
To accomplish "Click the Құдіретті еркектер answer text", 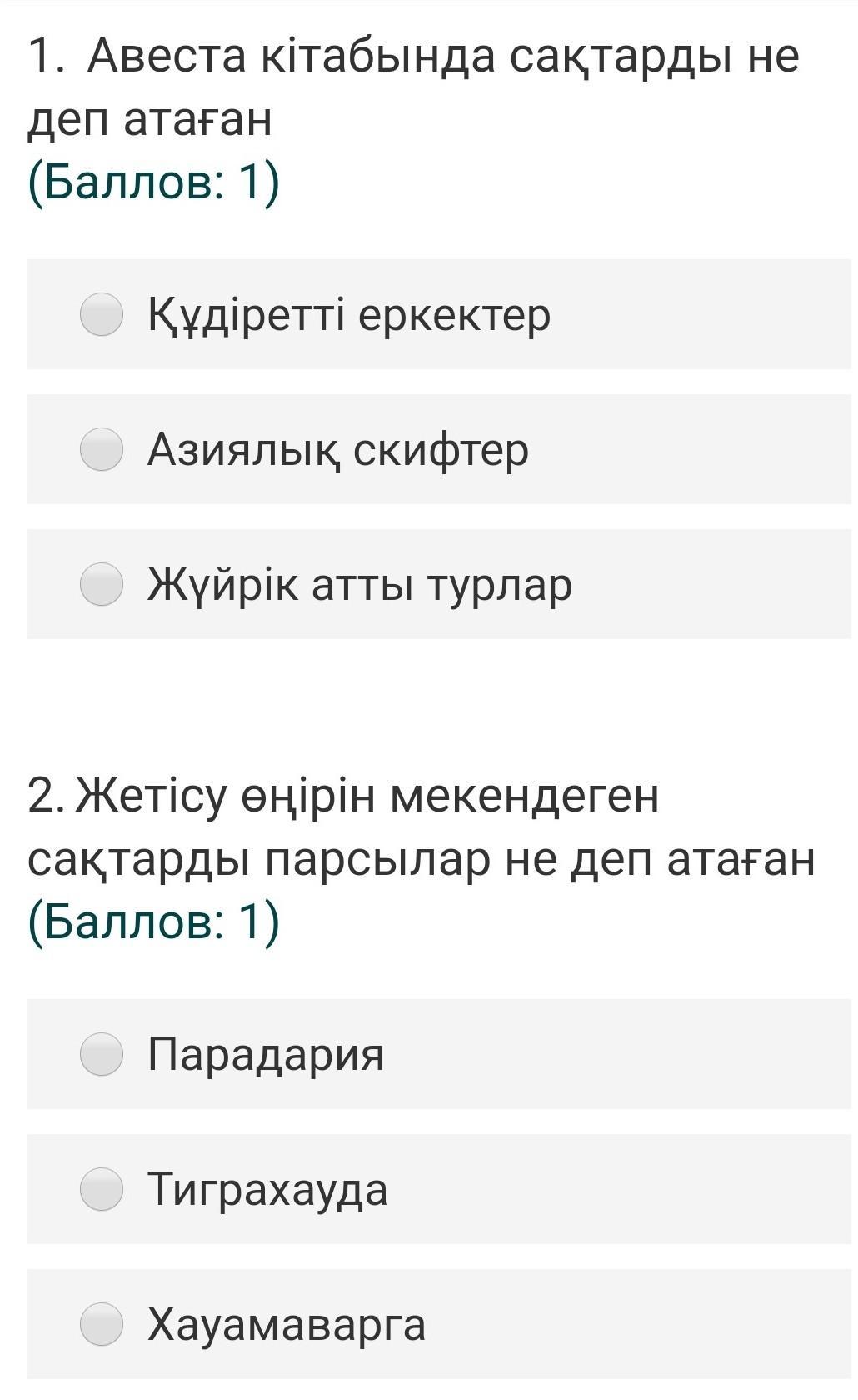I will pos(349,315).
